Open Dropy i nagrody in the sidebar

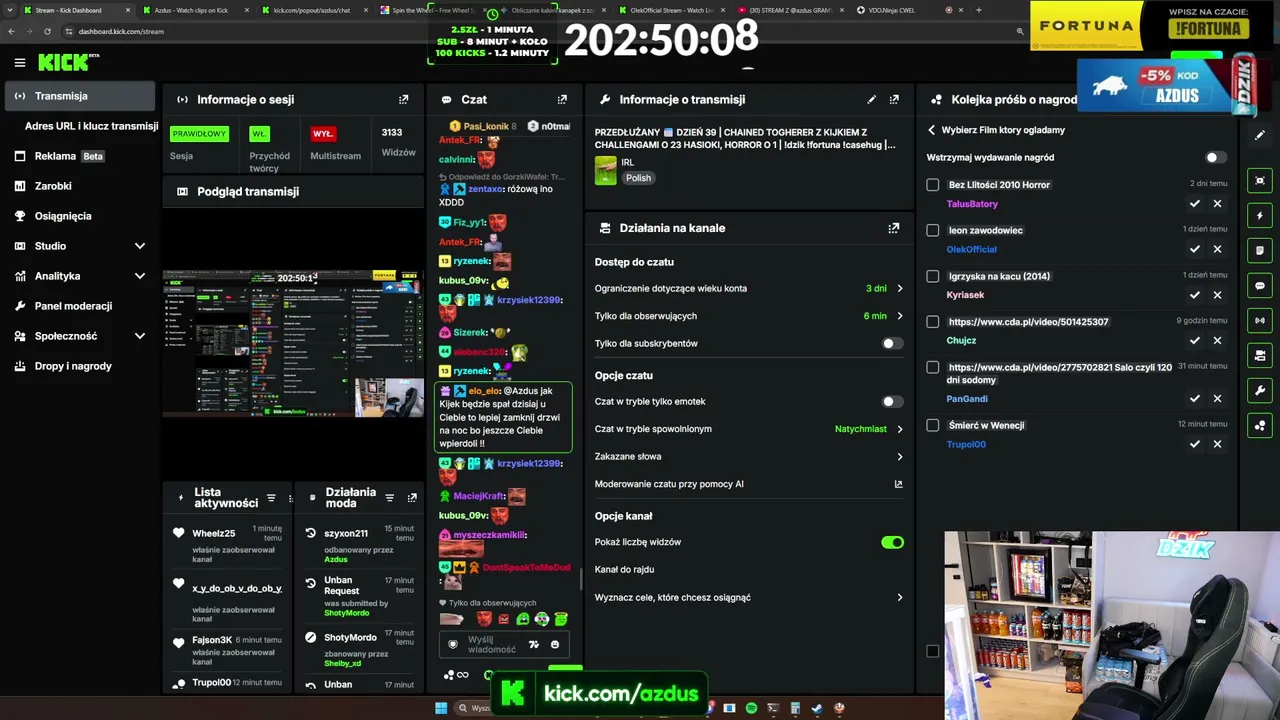click(80, 366)
